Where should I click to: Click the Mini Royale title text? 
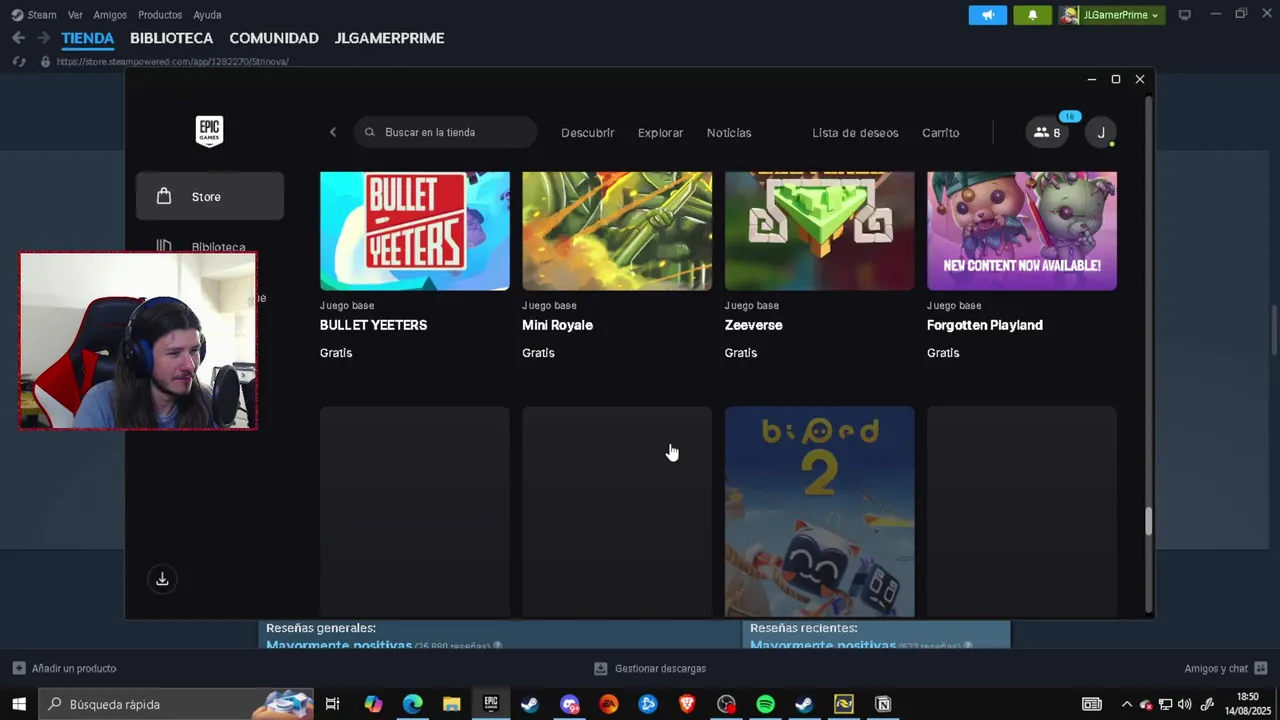pos(557,325)
